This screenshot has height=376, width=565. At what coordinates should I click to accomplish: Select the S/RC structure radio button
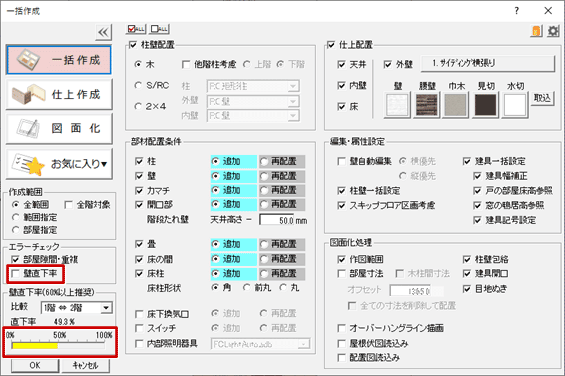138,85
